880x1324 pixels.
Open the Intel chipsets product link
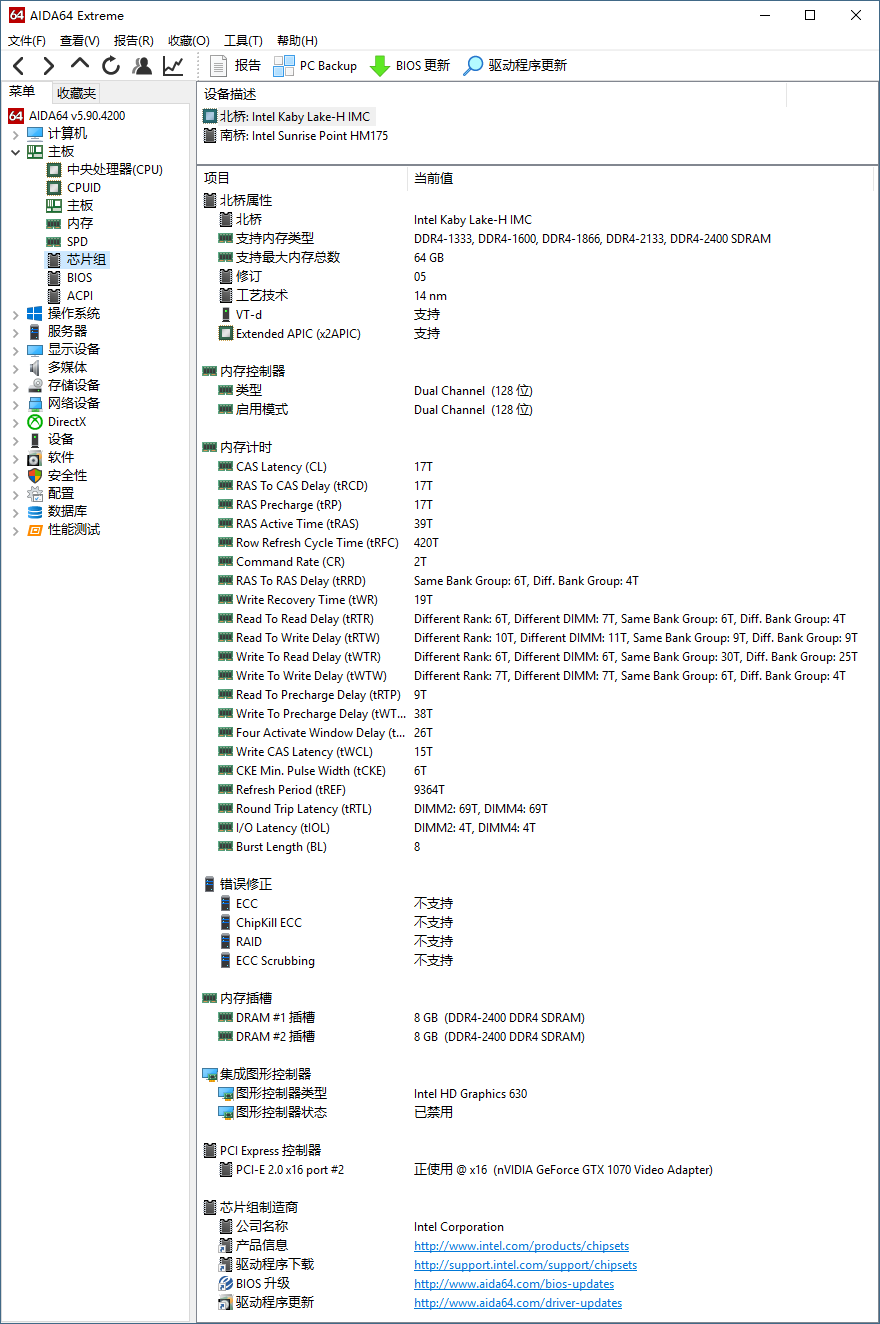pos(521,1245)
